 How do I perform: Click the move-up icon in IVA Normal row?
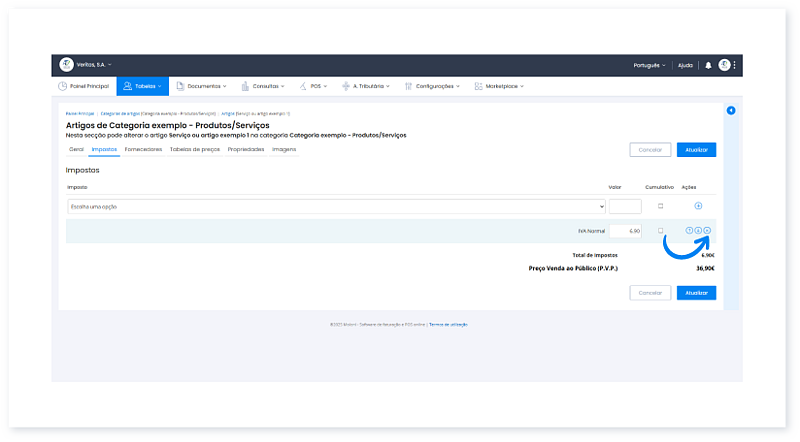point(689,231)
